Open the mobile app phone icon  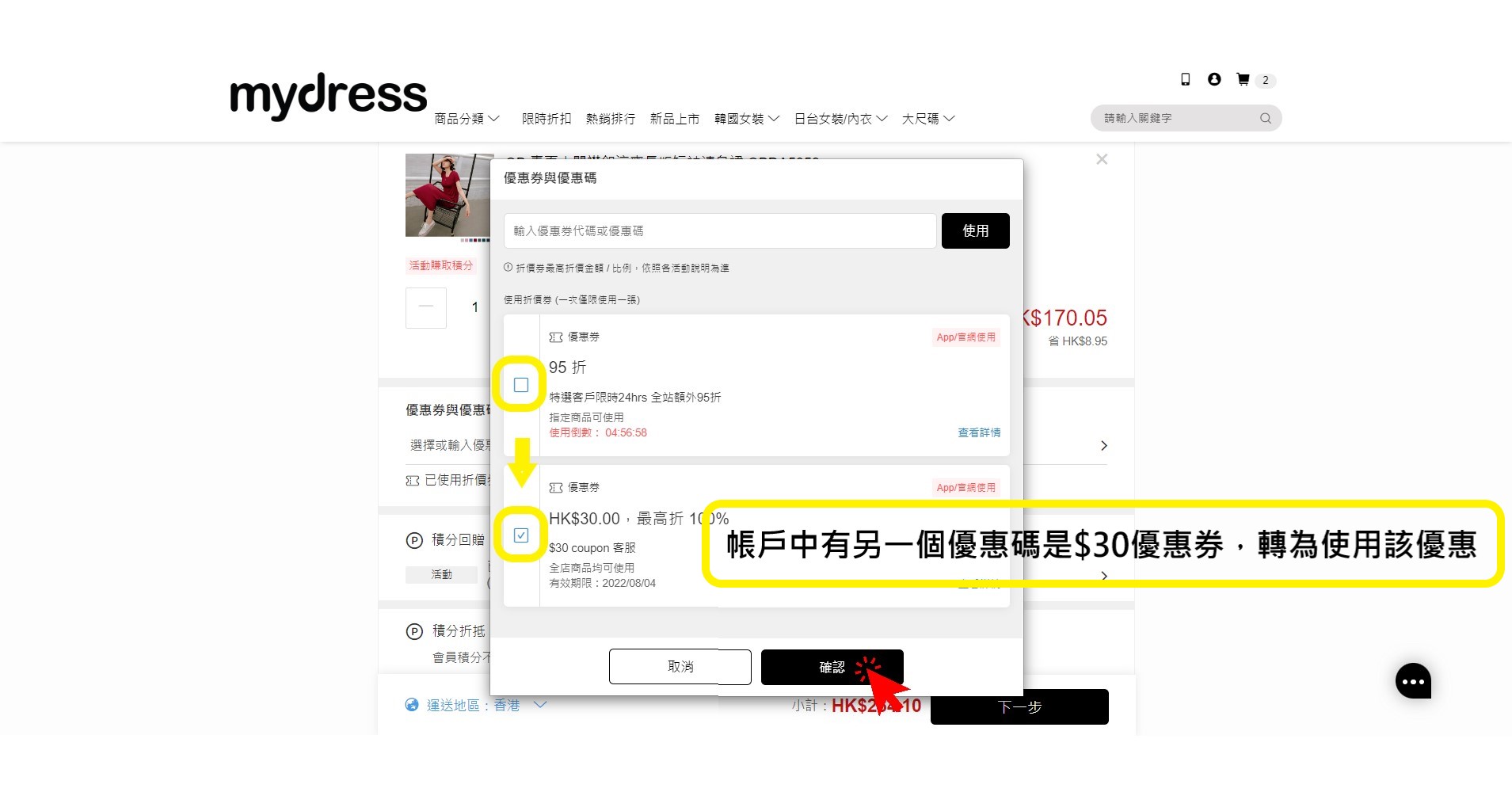1185,79
